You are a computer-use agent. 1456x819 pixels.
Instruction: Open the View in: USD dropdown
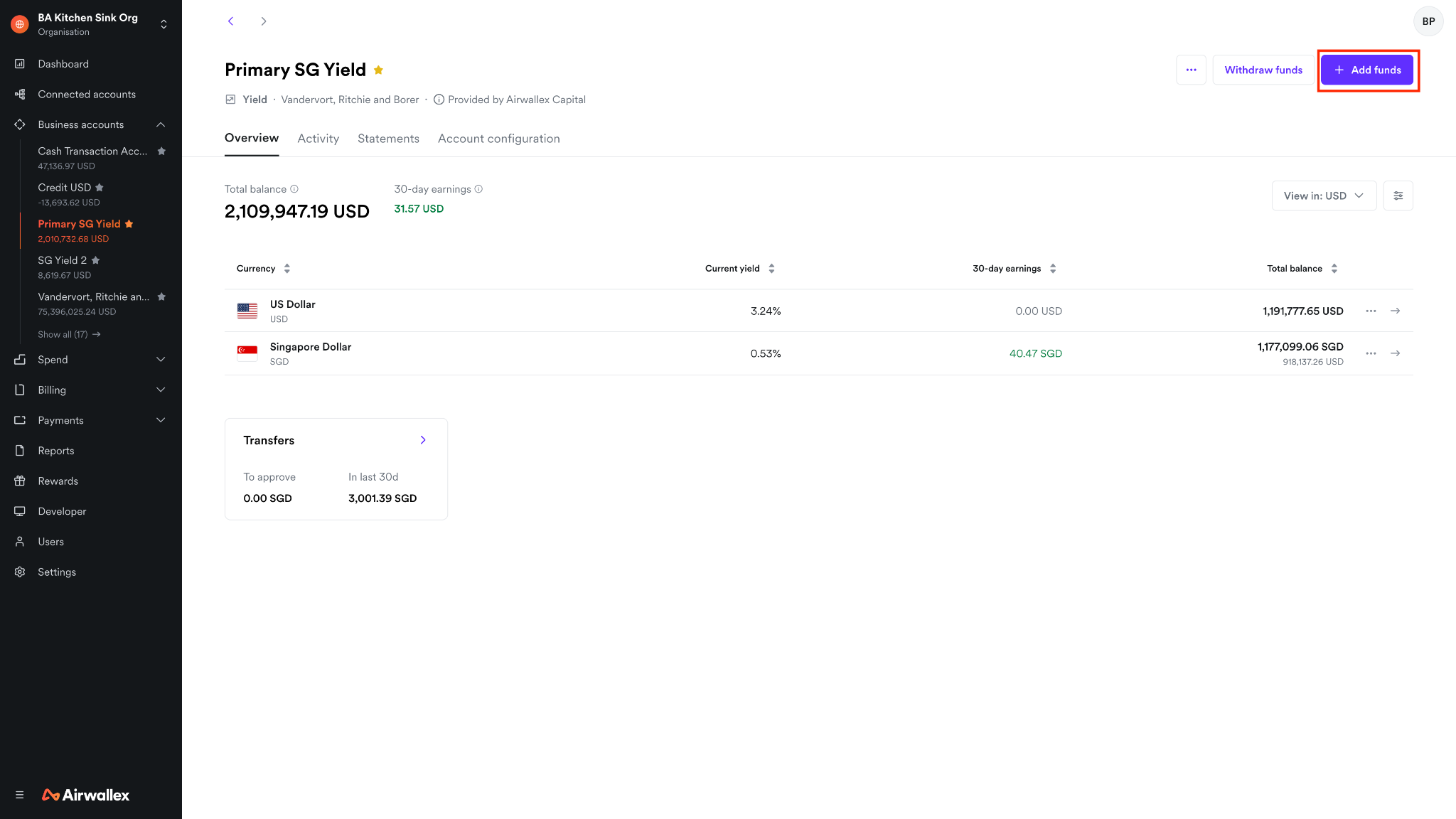(1324, 196)
